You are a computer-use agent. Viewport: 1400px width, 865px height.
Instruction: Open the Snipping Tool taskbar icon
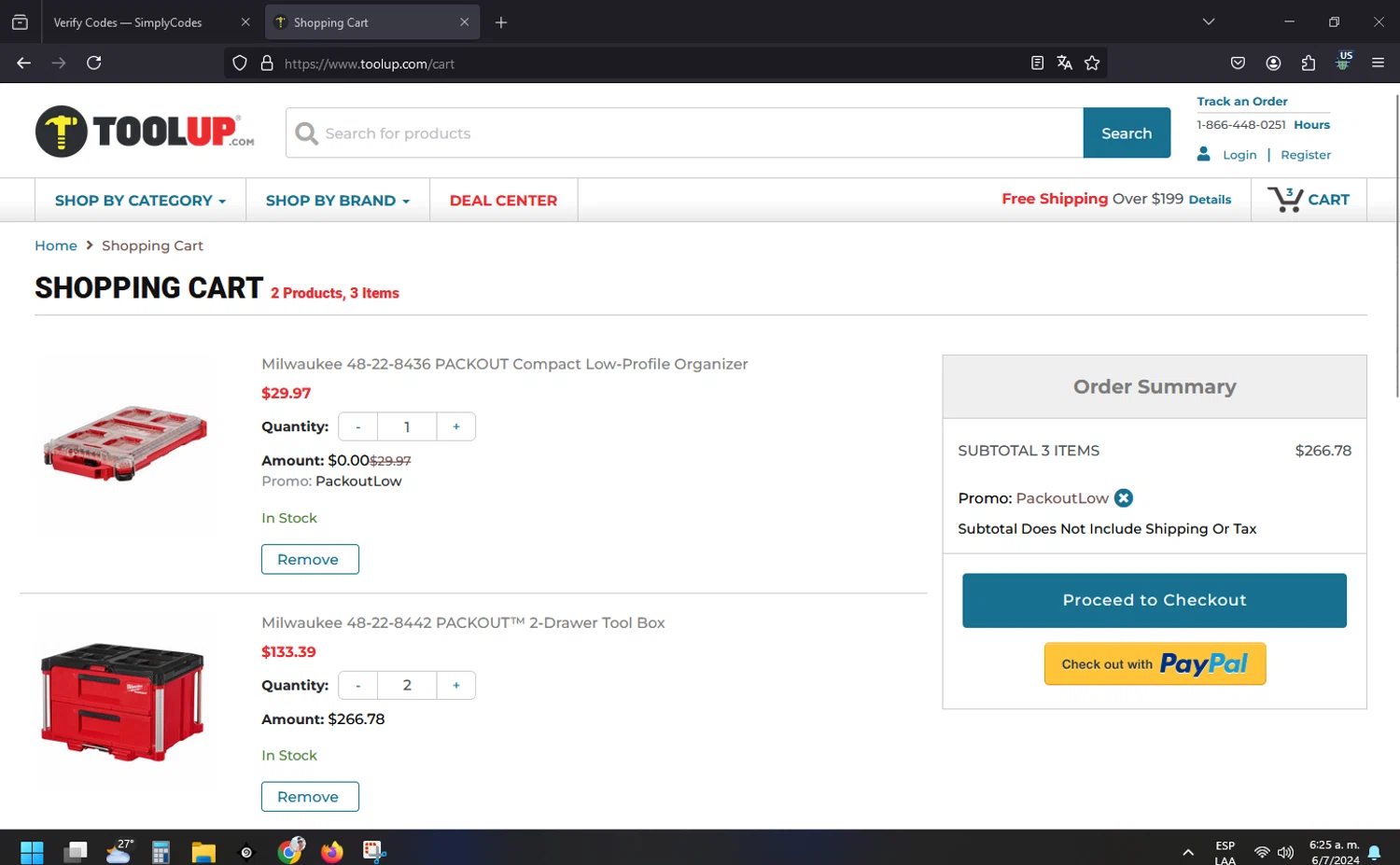click(374, 851)
